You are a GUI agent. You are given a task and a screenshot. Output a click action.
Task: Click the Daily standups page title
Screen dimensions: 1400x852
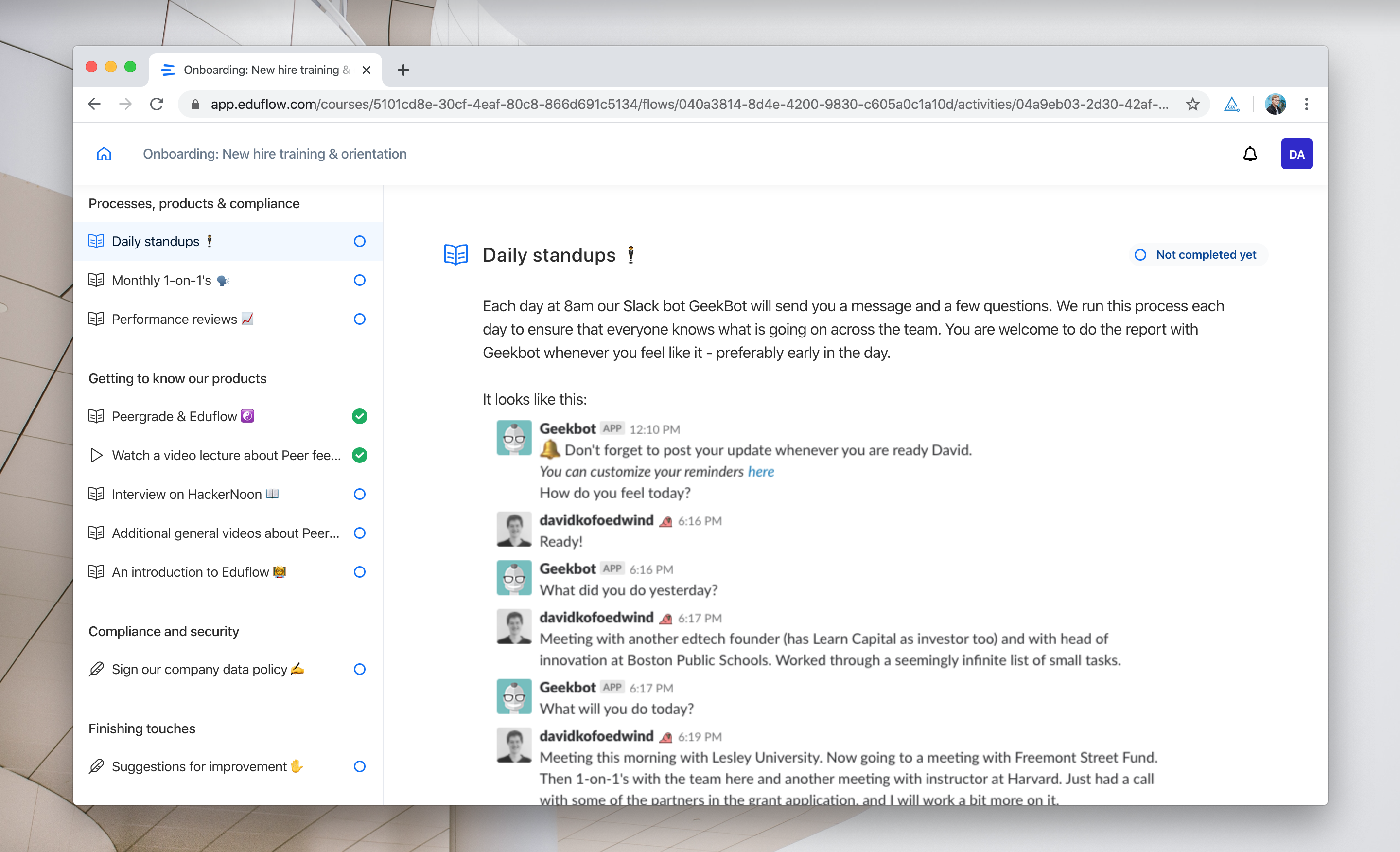pyautogui.click(x=559, y=255)
